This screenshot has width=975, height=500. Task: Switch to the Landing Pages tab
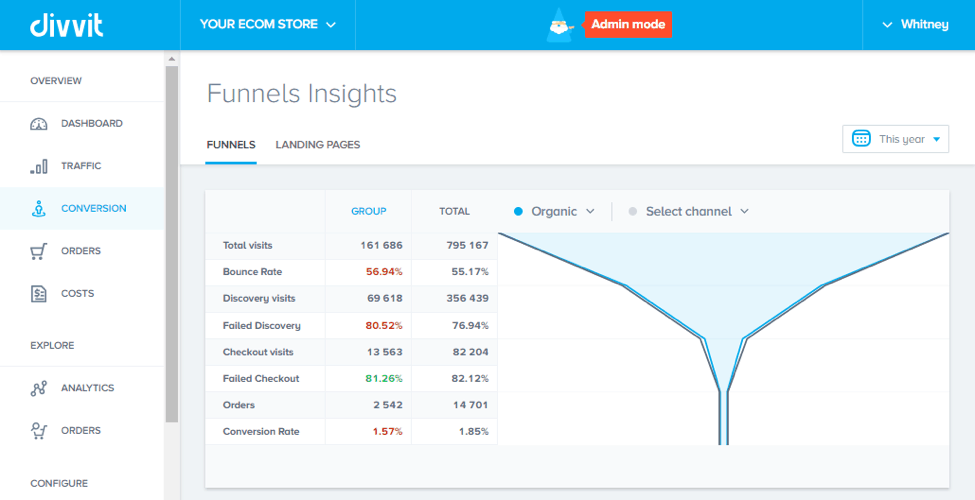(317, 145)
